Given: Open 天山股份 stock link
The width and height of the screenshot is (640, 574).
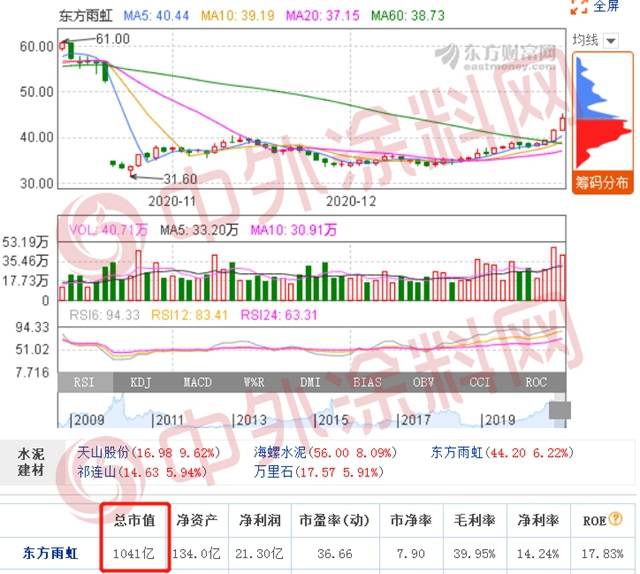Looking at the screenshot, I should (x=103, y=452).
